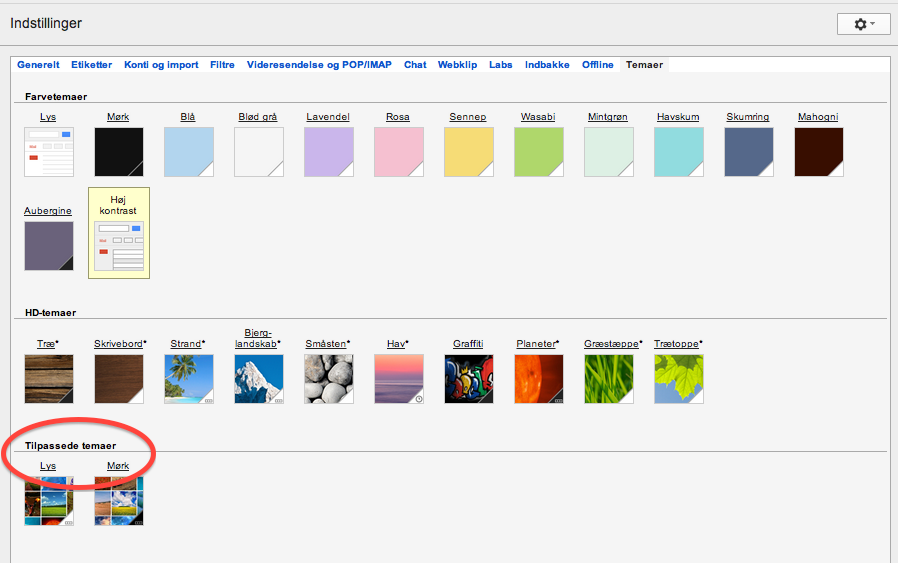
Task: Apply the Wasabi green theme swatch
Action: click(538, 152)
